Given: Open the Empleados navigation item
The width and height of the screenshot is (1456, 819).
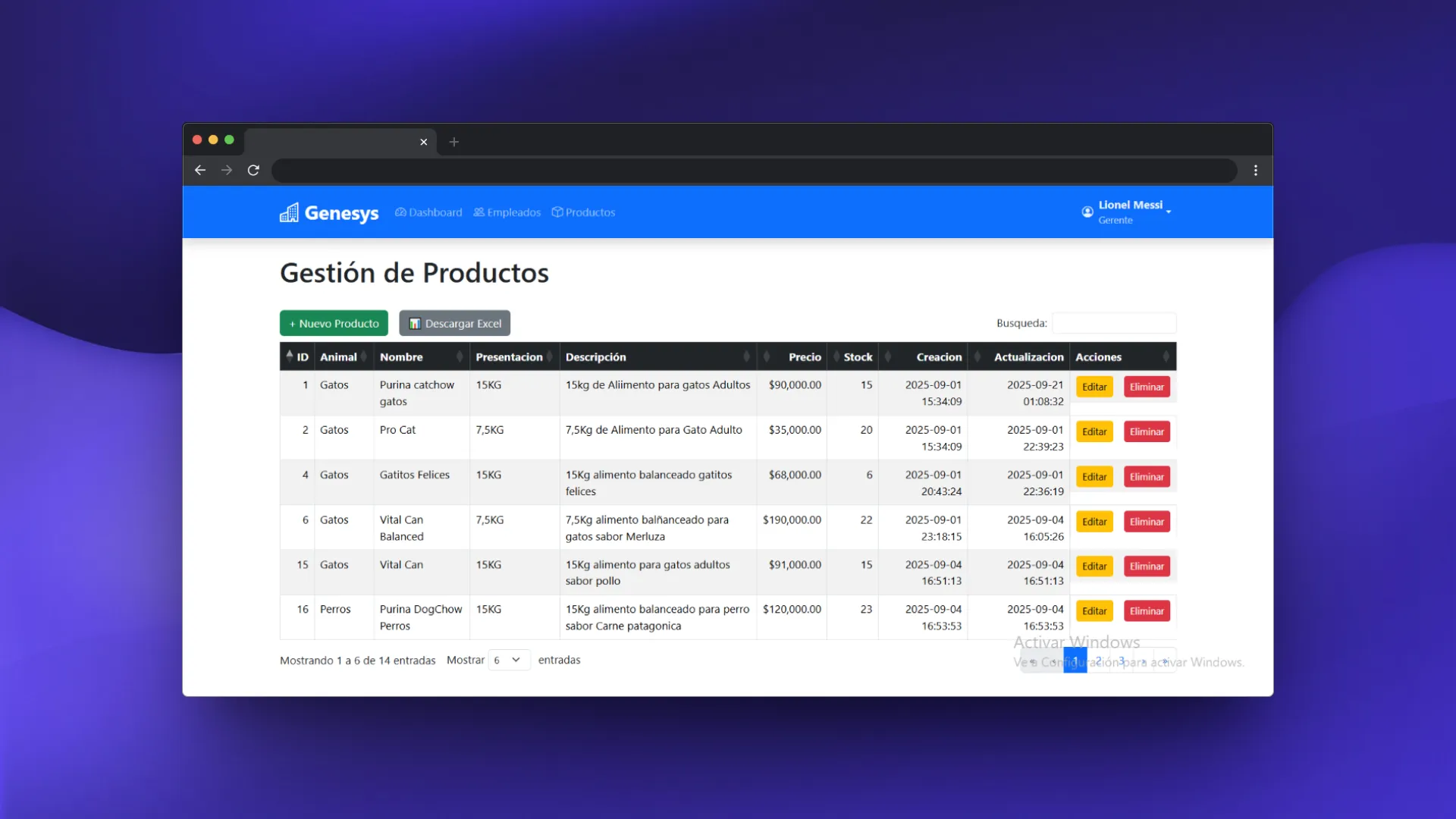Looking at the screenshot, I should [x=507, y=212].
